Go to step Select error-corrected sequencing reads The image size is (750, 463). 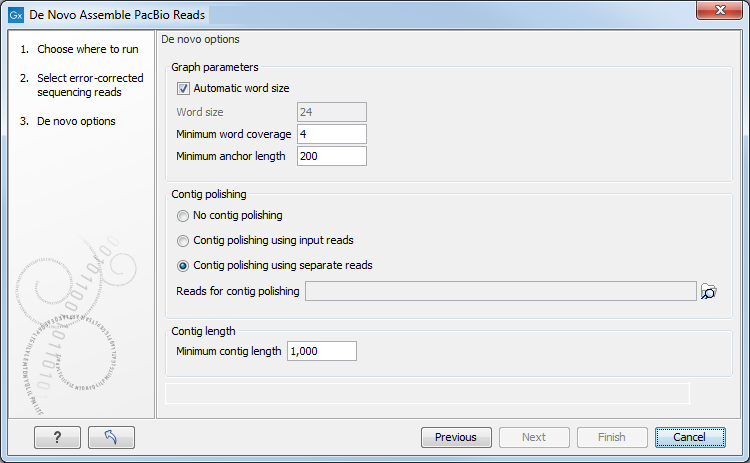click(x=90, y=85)
